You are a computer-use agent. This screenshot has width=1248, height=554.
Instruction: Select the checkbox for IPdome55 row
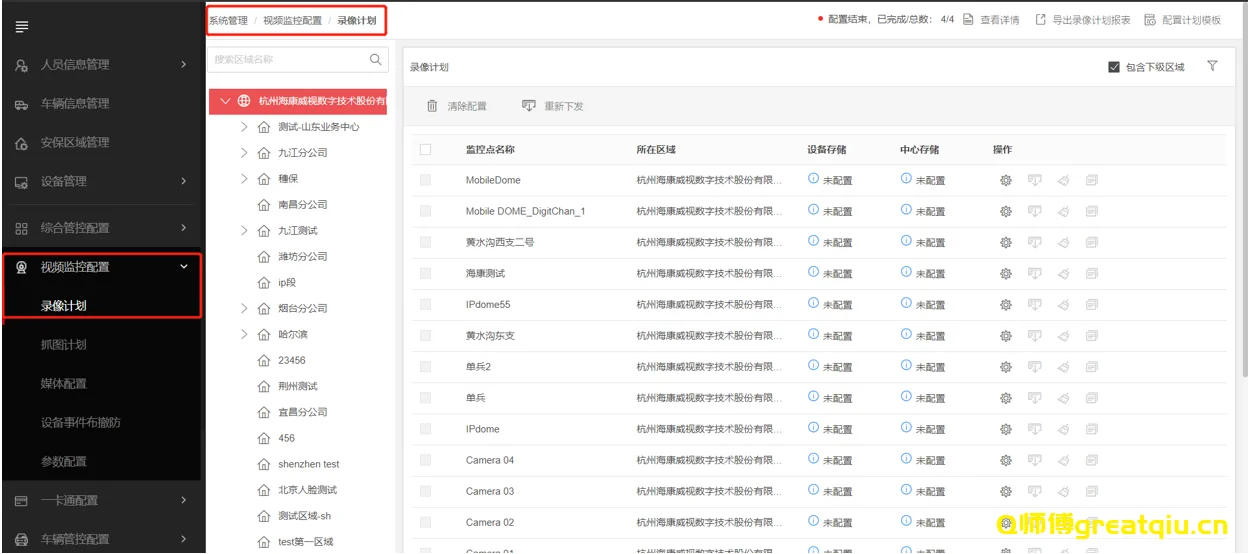(x=426, y=304)
